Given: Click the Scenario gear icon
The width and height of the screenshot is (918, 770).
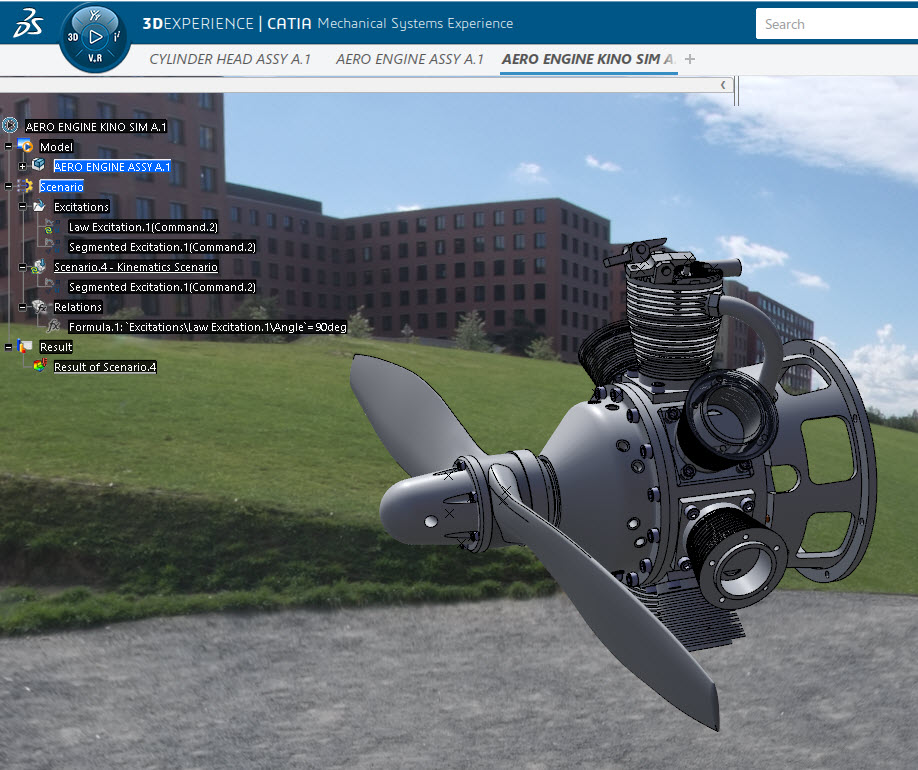Looking at the screenshot, I should 25,186.
